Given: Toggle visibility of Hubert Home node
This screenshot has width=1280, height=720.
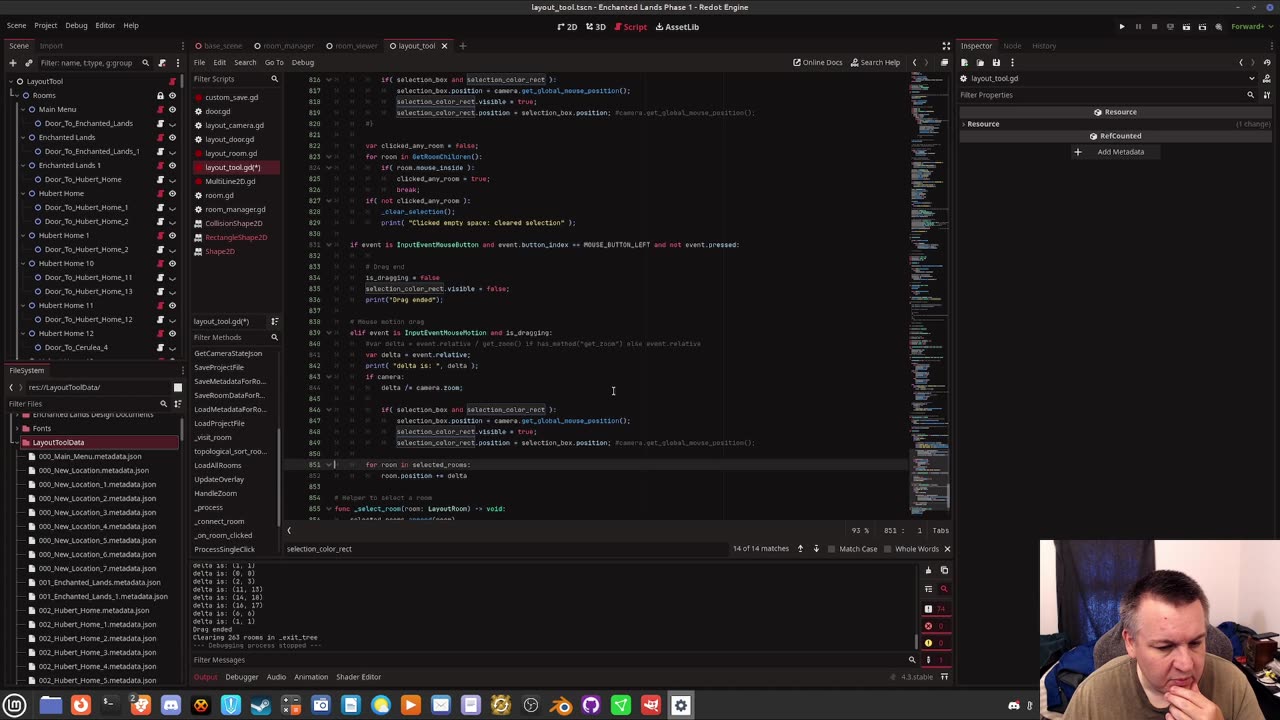Looking at the screenshot, I should pyautogui.click(x=172, y=193).
